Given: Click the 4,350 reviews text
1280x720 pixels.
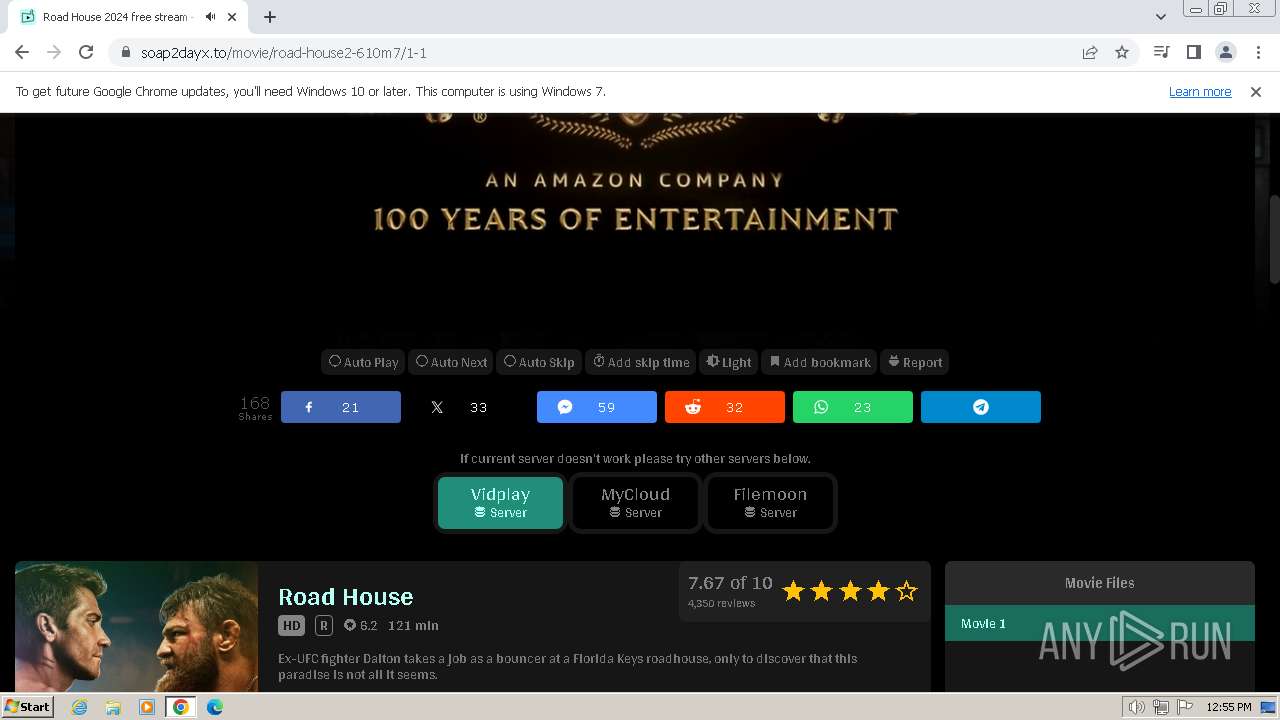Looking at the screenshot, I should 721,603.
